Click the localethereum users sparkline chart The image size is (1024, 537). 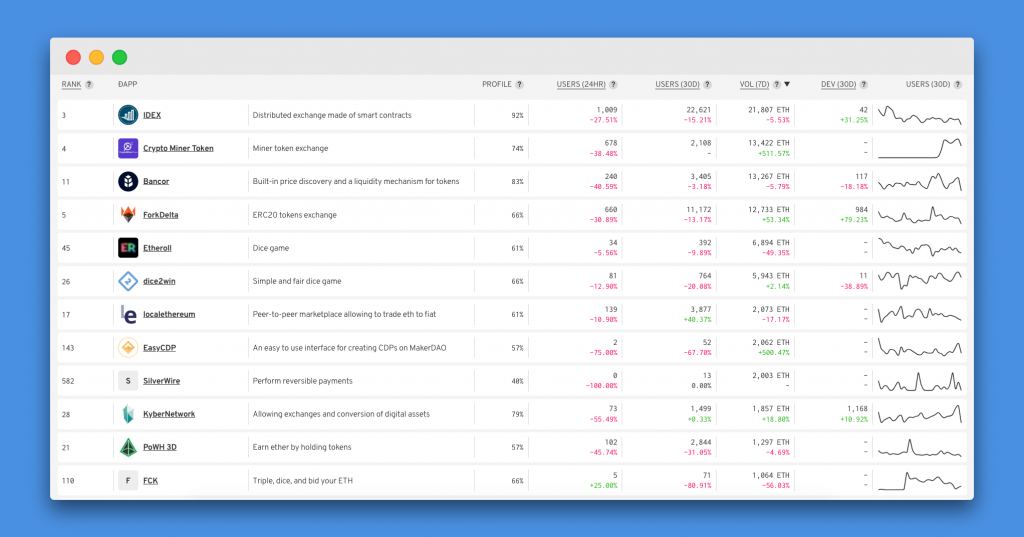920,314
